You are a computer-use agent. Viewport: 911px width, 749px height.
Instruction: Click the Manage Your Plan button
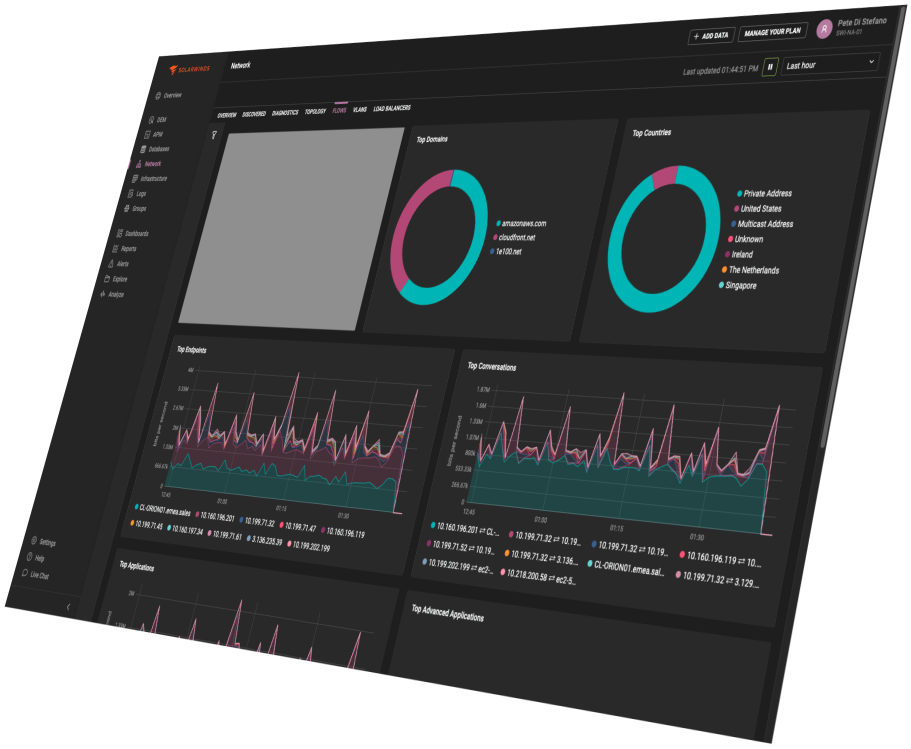[x=772, y=32]
